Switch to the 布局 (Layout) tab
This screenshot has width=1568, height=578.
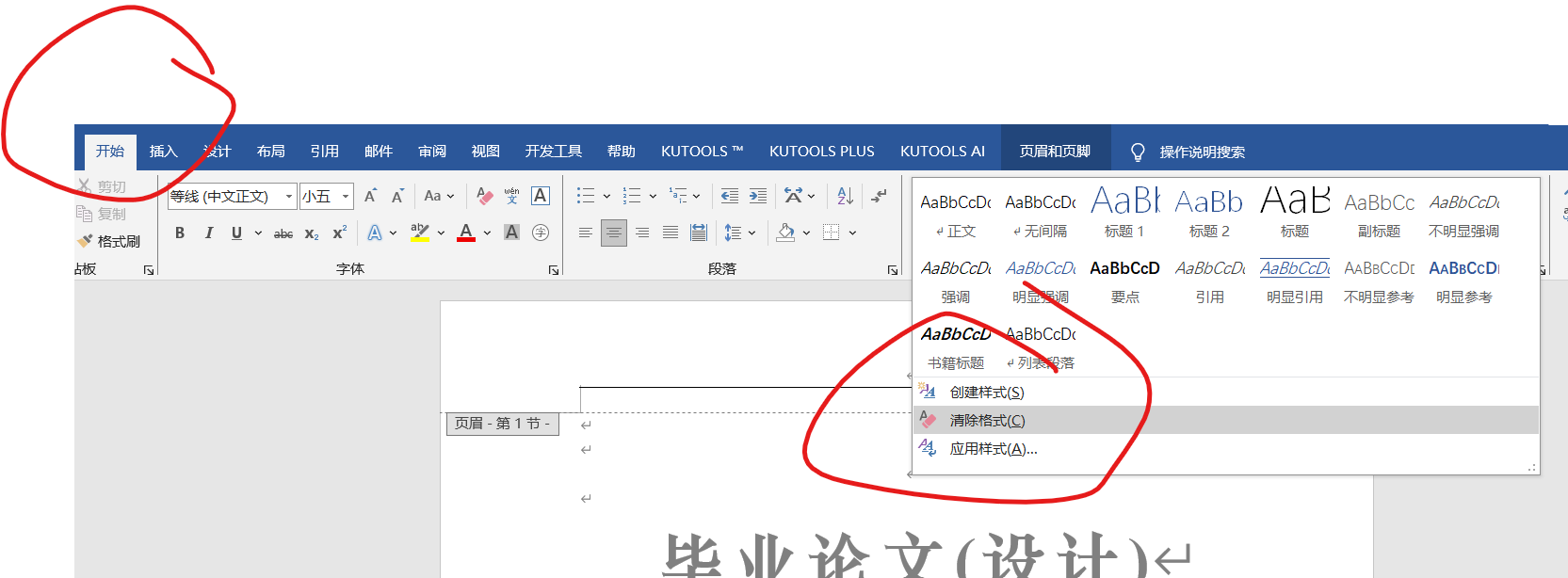(x=271, y=152)
